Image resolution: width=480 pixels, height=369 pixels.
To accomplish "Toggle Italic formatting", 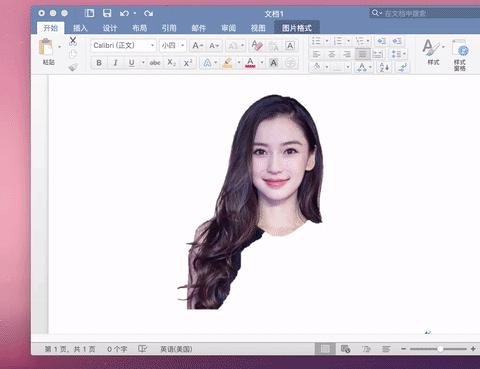I will pos(115,63).
